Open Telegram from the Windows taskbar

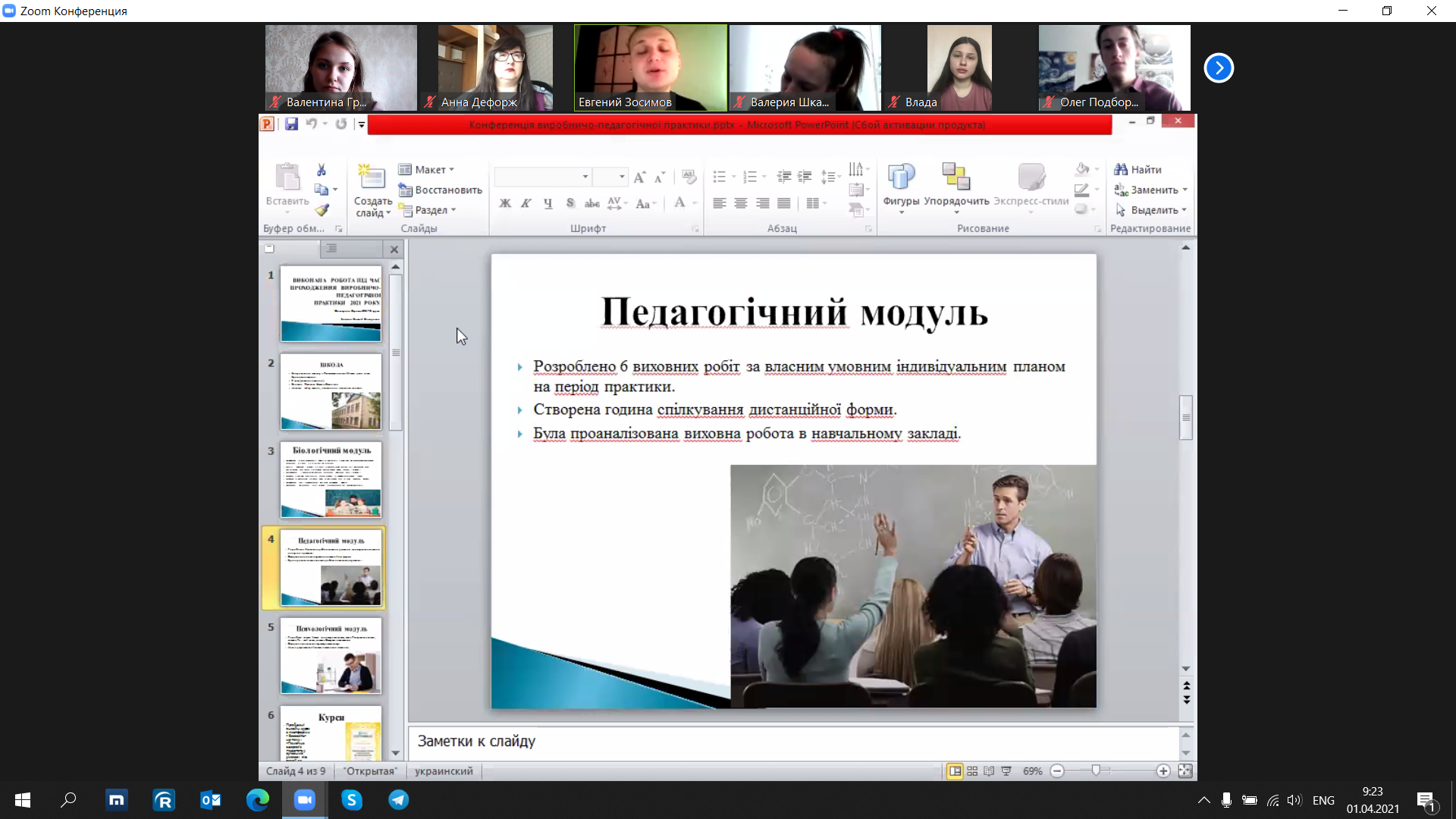click(399, 800)
